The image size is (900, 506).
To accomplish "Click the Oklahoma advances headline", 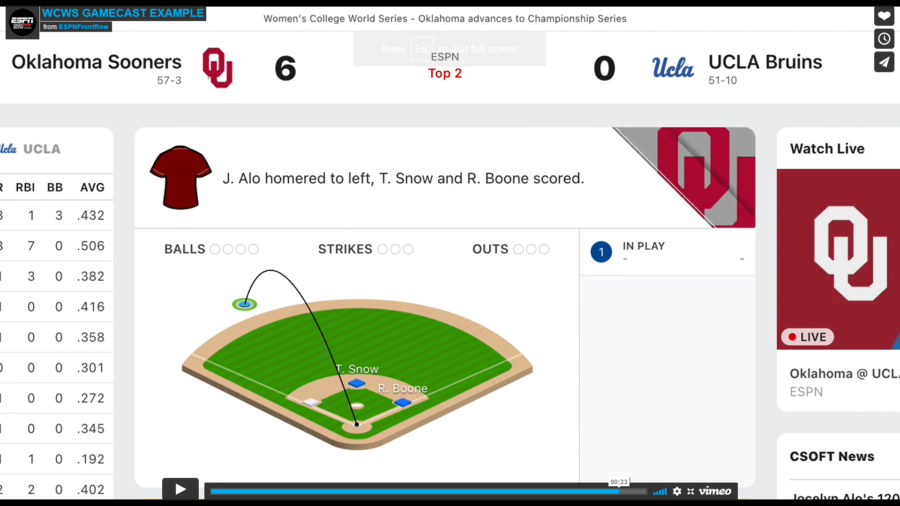I will click(x=445, y=18).
